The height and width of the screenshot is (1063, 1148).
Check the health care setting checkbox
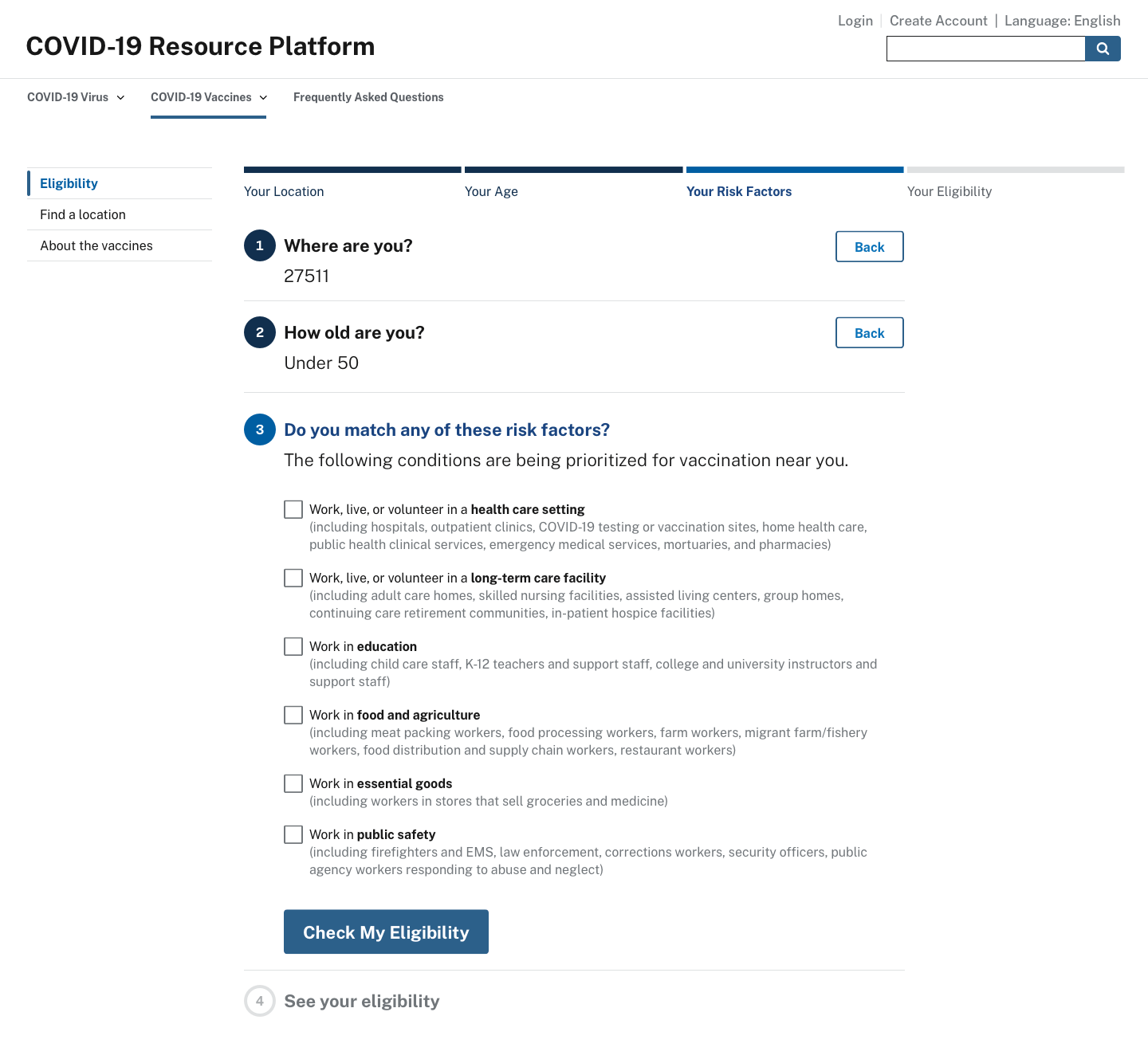point(293,509)
